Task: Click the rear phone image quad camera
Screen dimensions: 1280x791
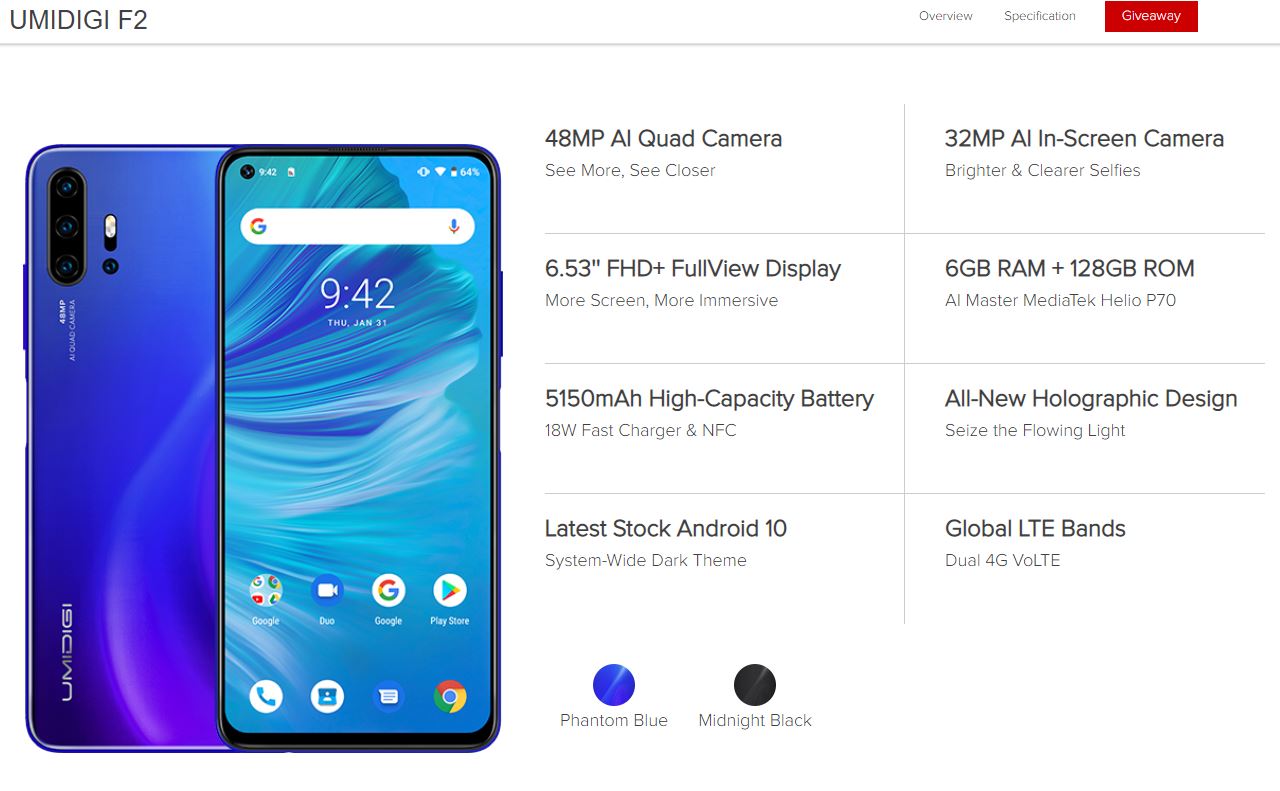Action: click(68, 226)
